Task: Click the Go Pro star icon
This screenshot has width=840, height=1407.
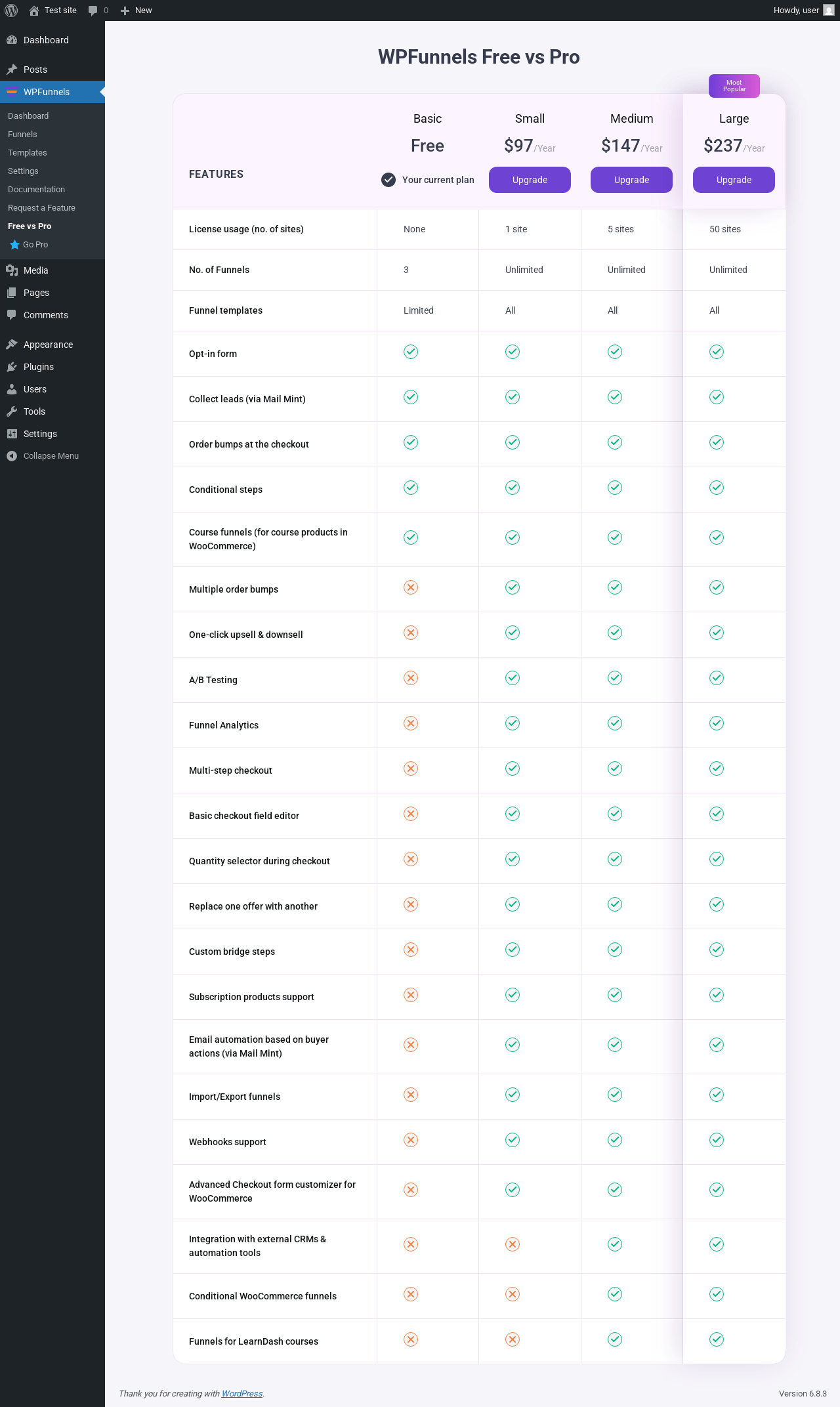Action: 14,245
